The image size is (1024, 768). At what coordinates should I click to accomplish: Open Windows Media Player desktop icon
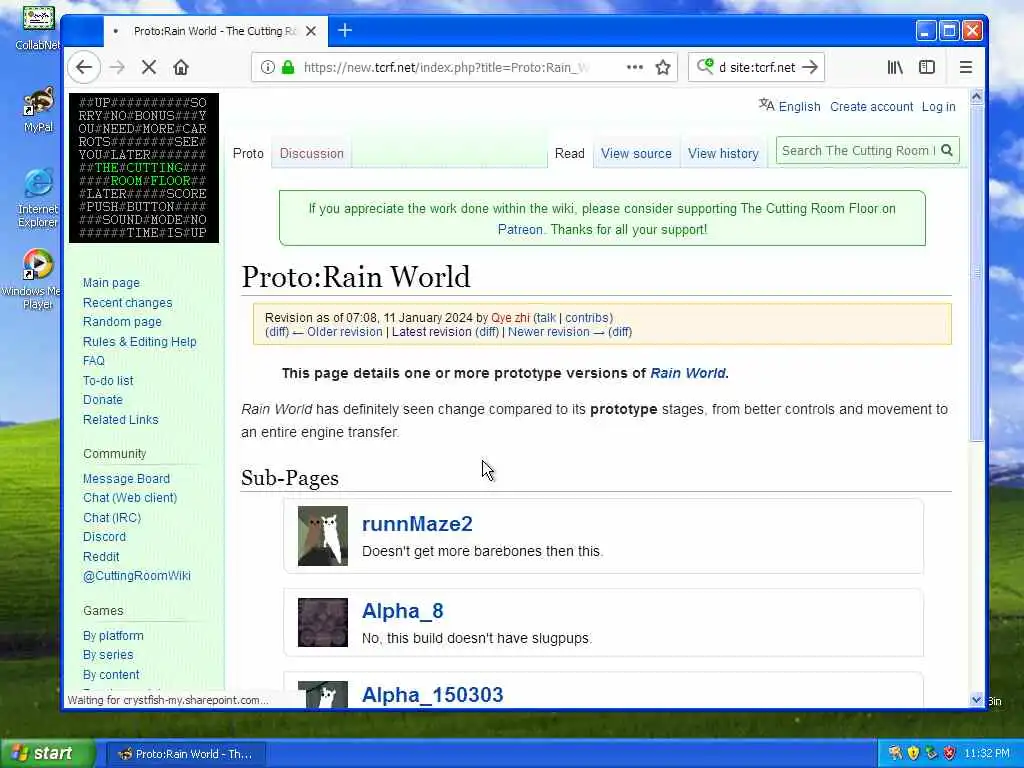pyautogui.click(x=36, y=280)
